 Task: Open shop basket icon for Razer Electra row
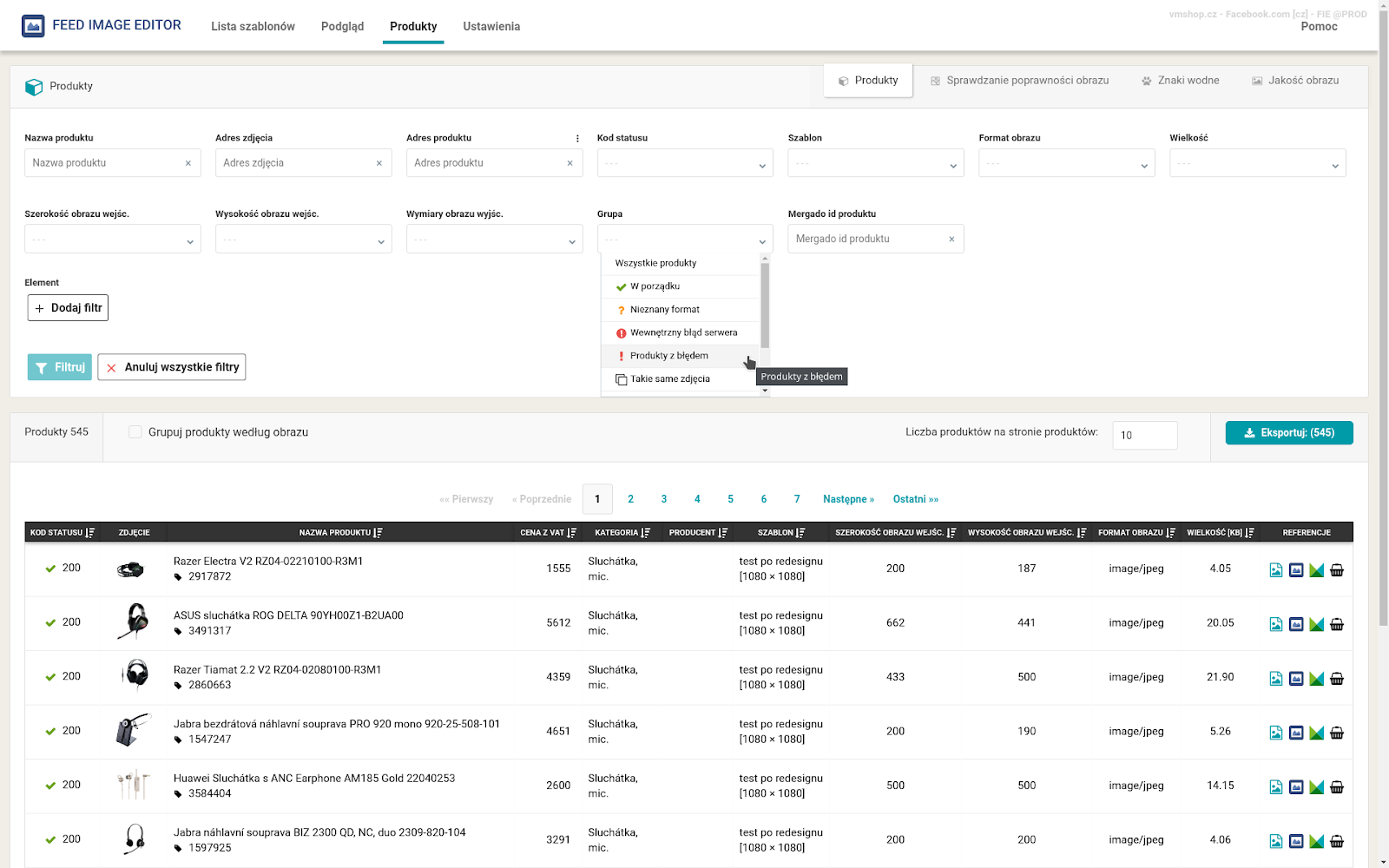click(x=1337, y=570)
